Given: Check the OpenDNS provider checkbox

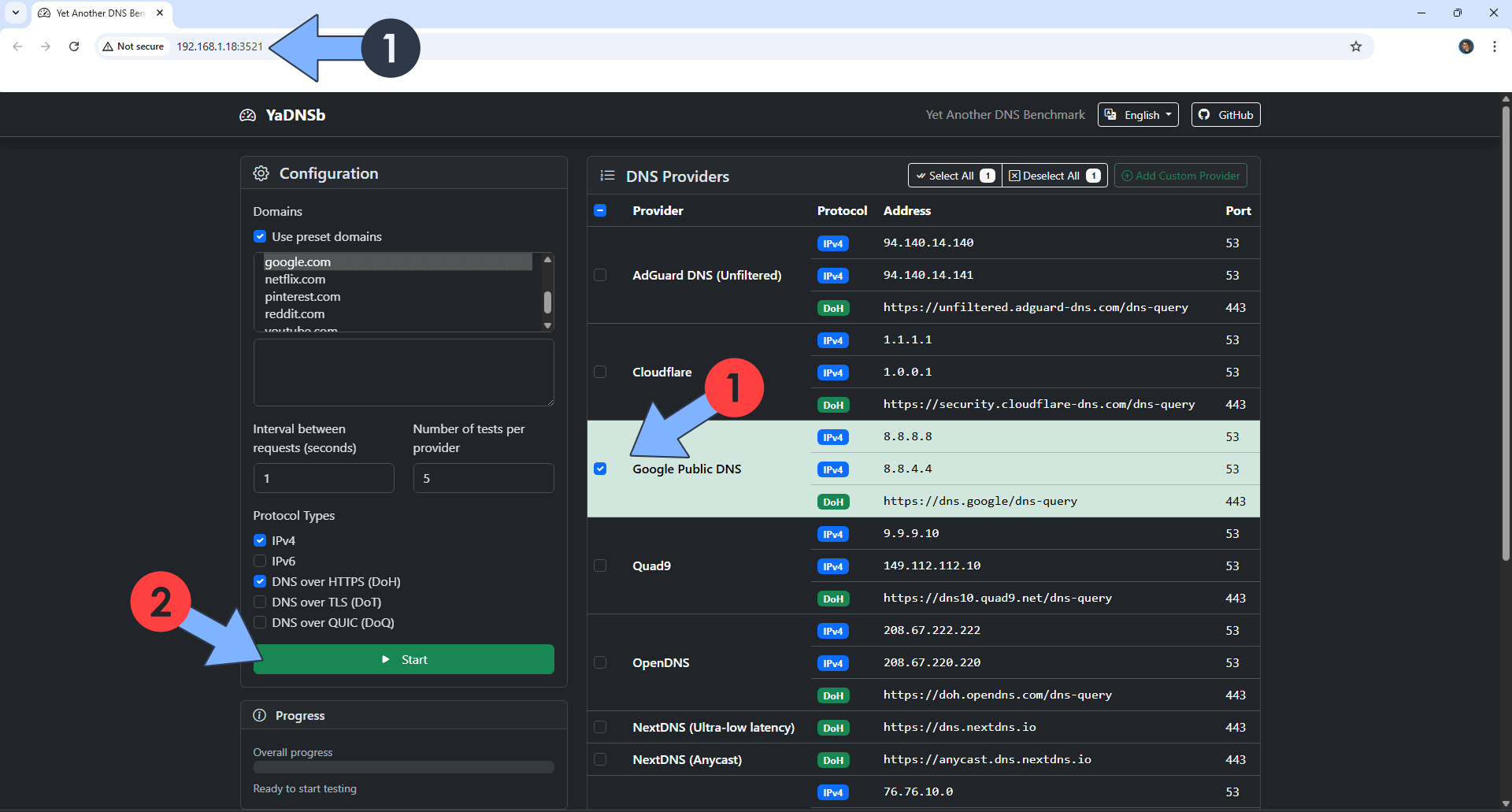Looking at the screenshot, I should [x=600, y=662].
